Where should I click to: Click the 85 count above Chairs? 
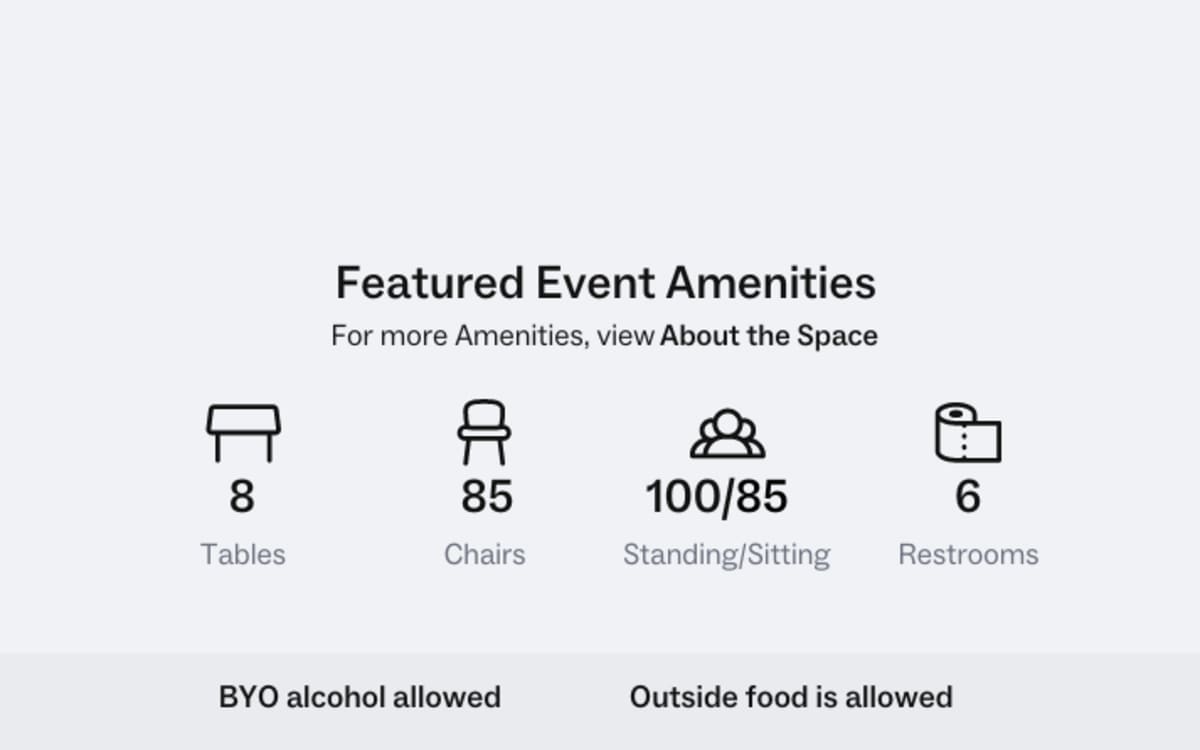[x=486, y=497]
